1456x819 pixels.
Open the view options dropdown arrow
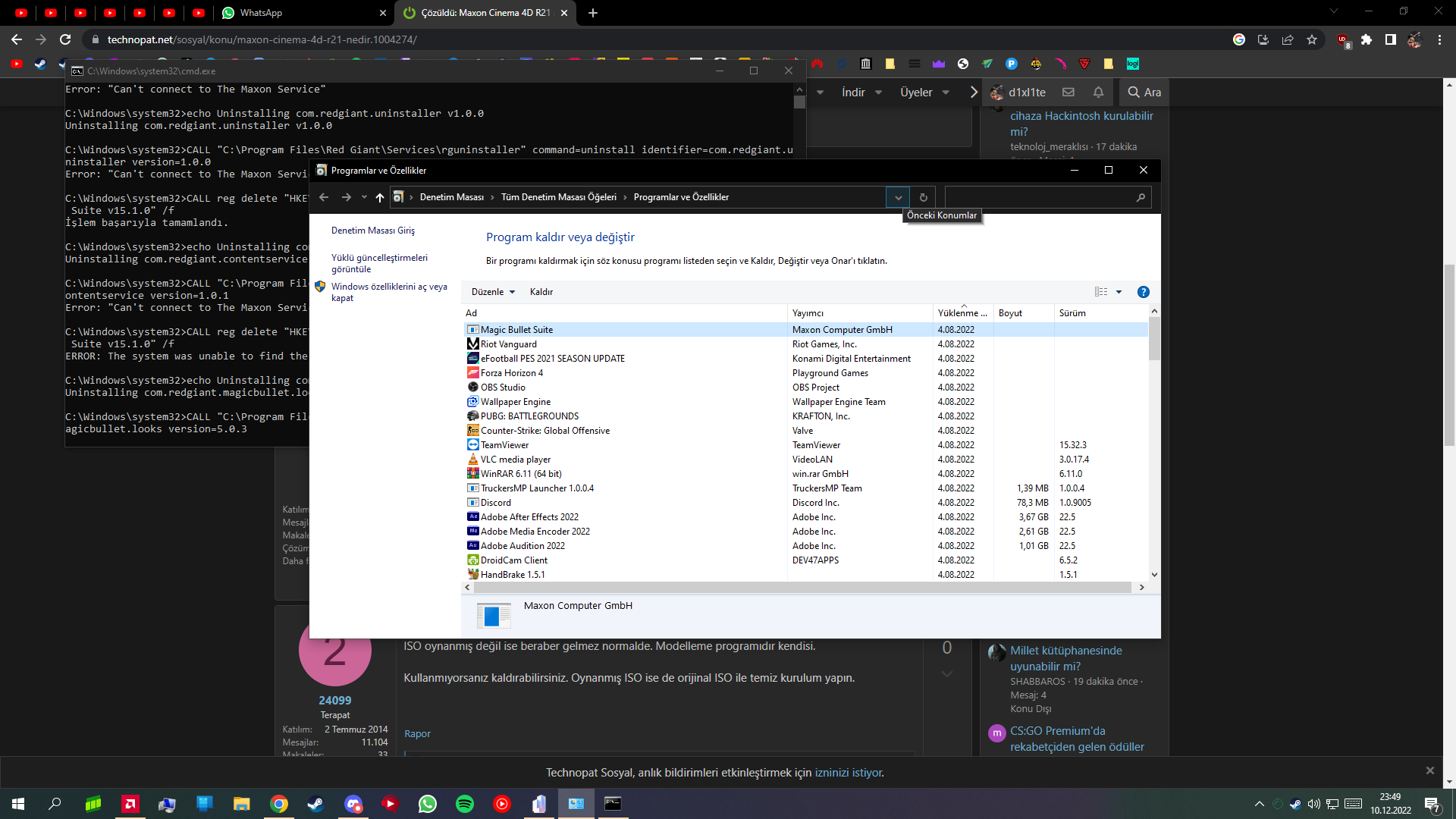(1119, 292)
